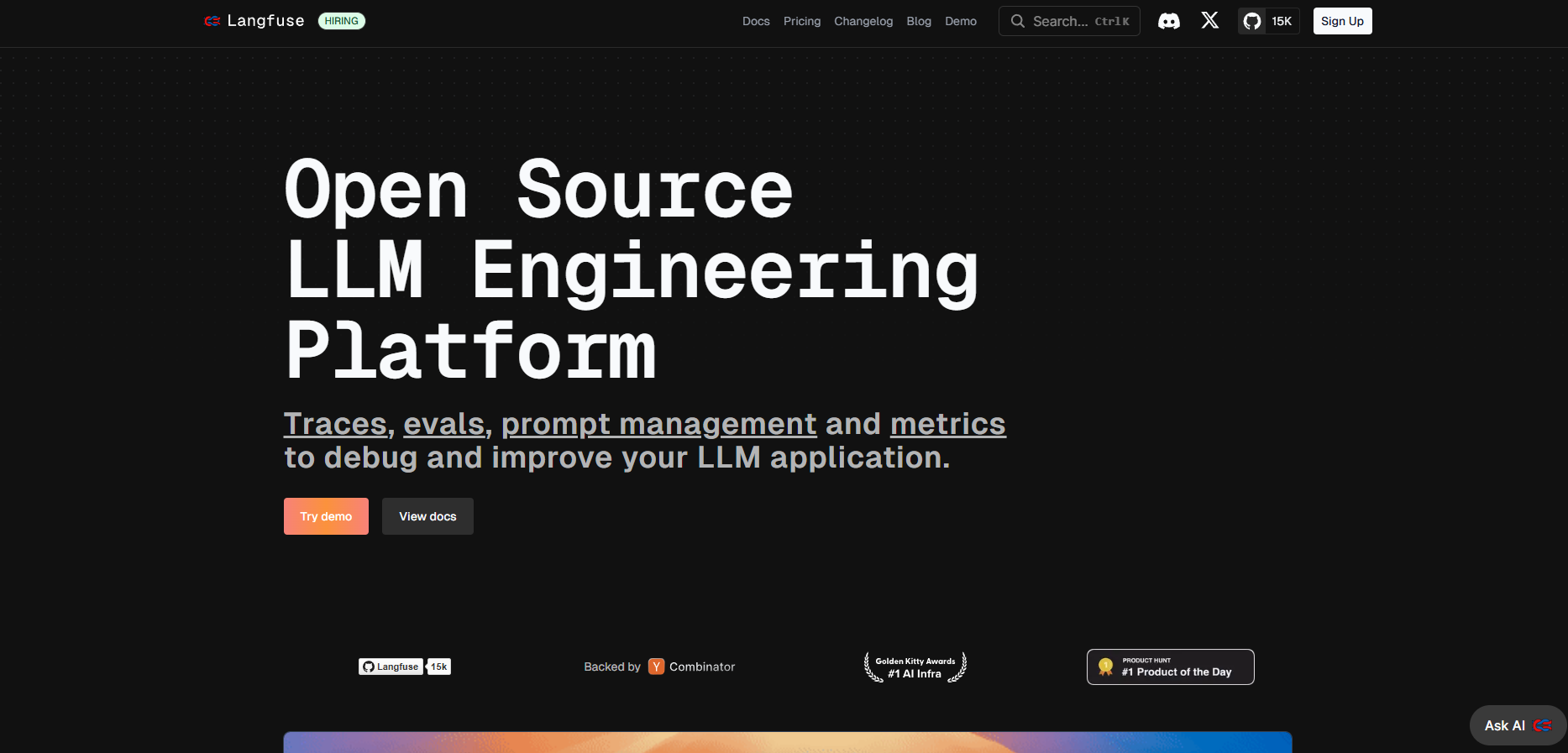Go to the Pricing page
This screenshot has width=1568, height=753.
tap(801, 21)
